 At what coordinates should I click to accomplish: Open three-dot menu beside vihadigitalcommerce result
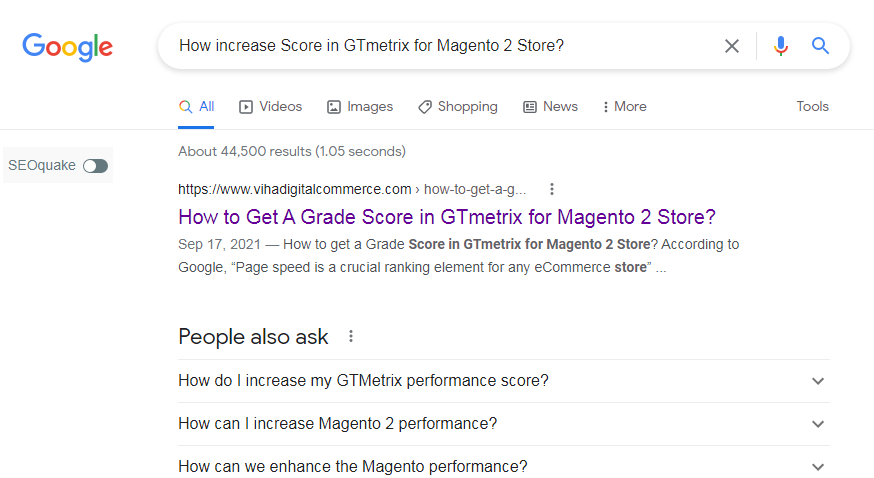tap(551, 189)
